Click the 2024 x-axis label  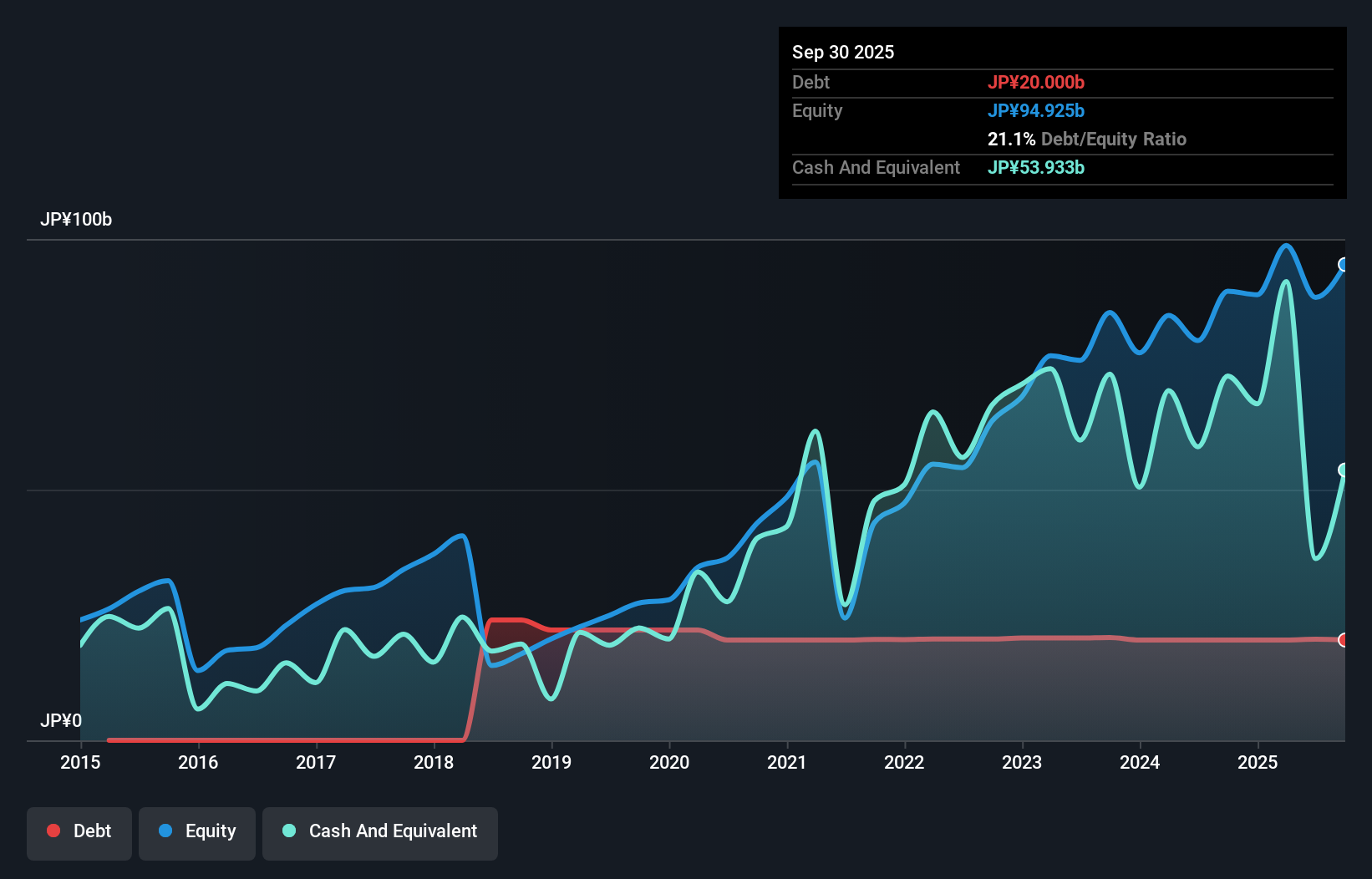(1140, 762)
